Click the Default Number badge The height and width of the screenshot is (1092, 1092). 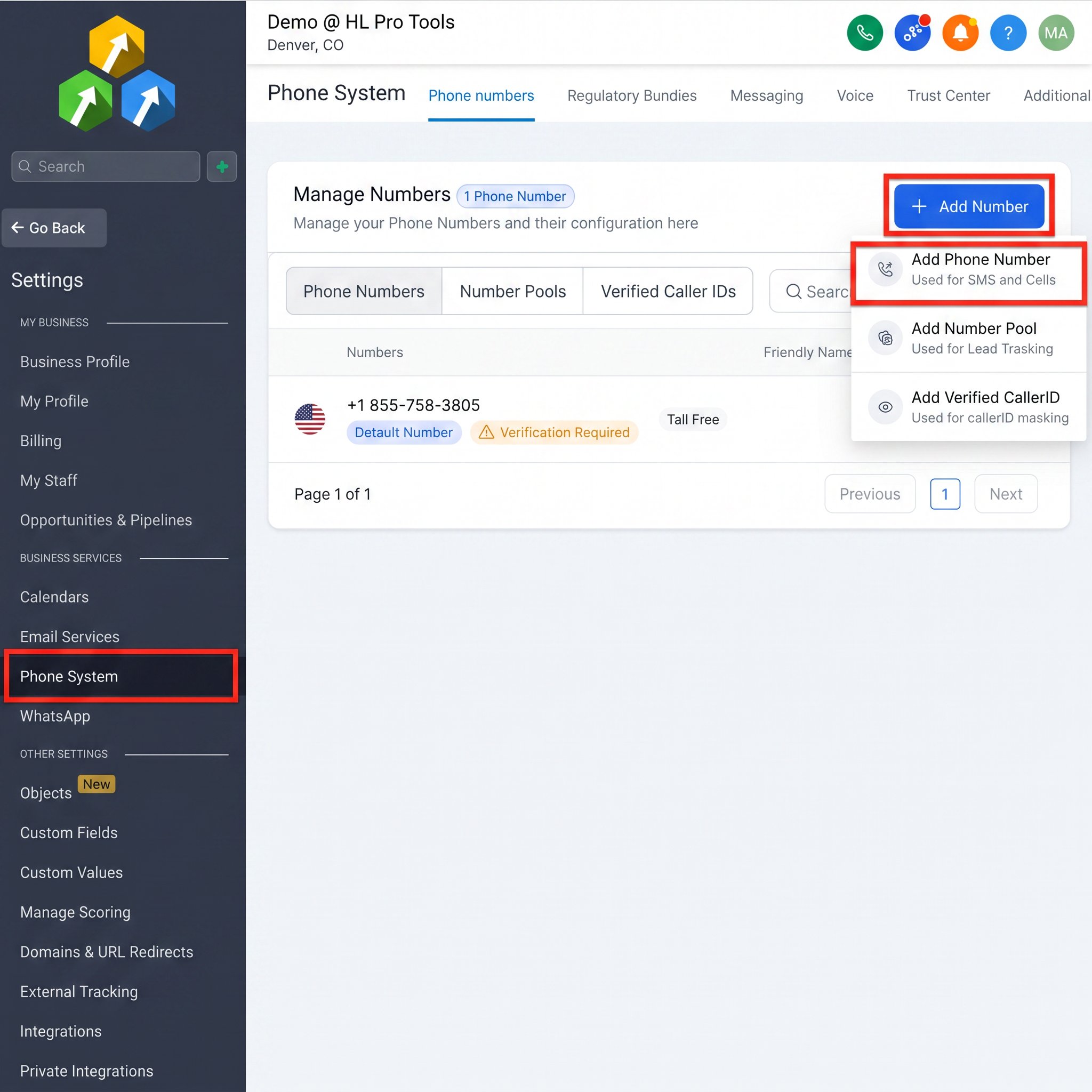(x=404, y=432)
